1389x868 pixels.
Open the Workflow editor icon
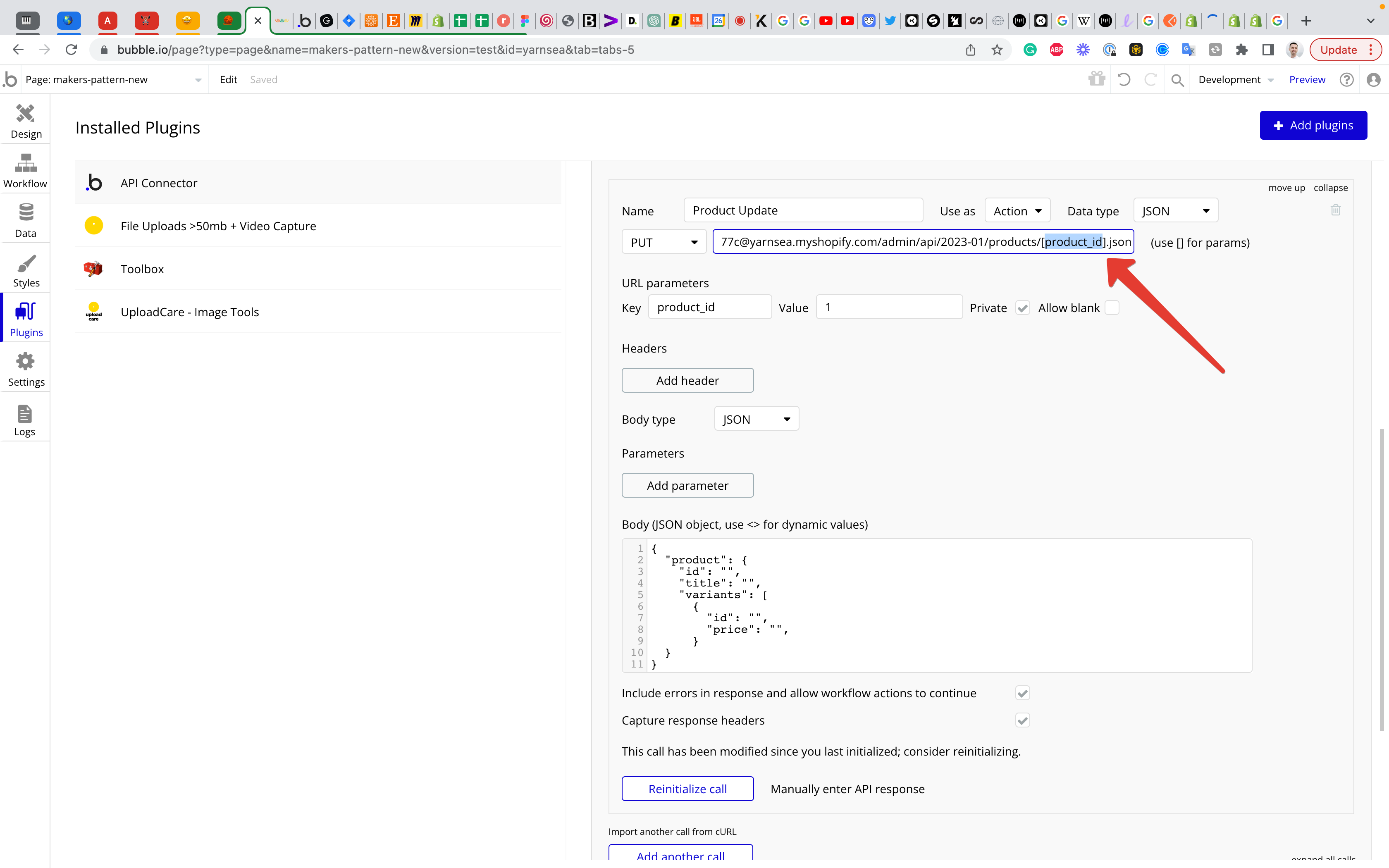pyautogui.click(x=26, y=170)
